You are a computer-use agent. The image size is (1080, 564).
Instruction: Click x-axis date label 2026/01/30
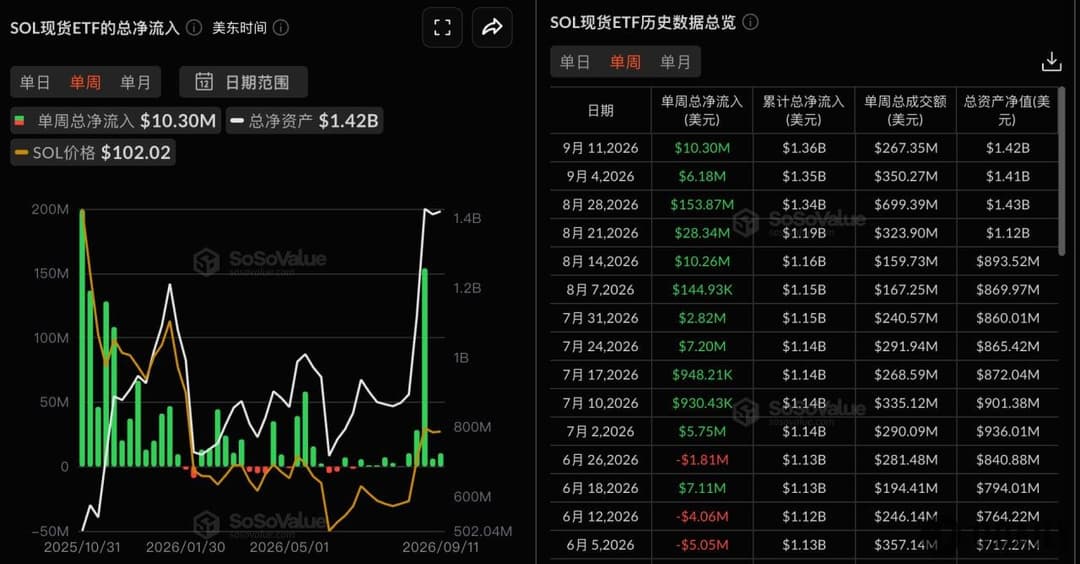185,547
